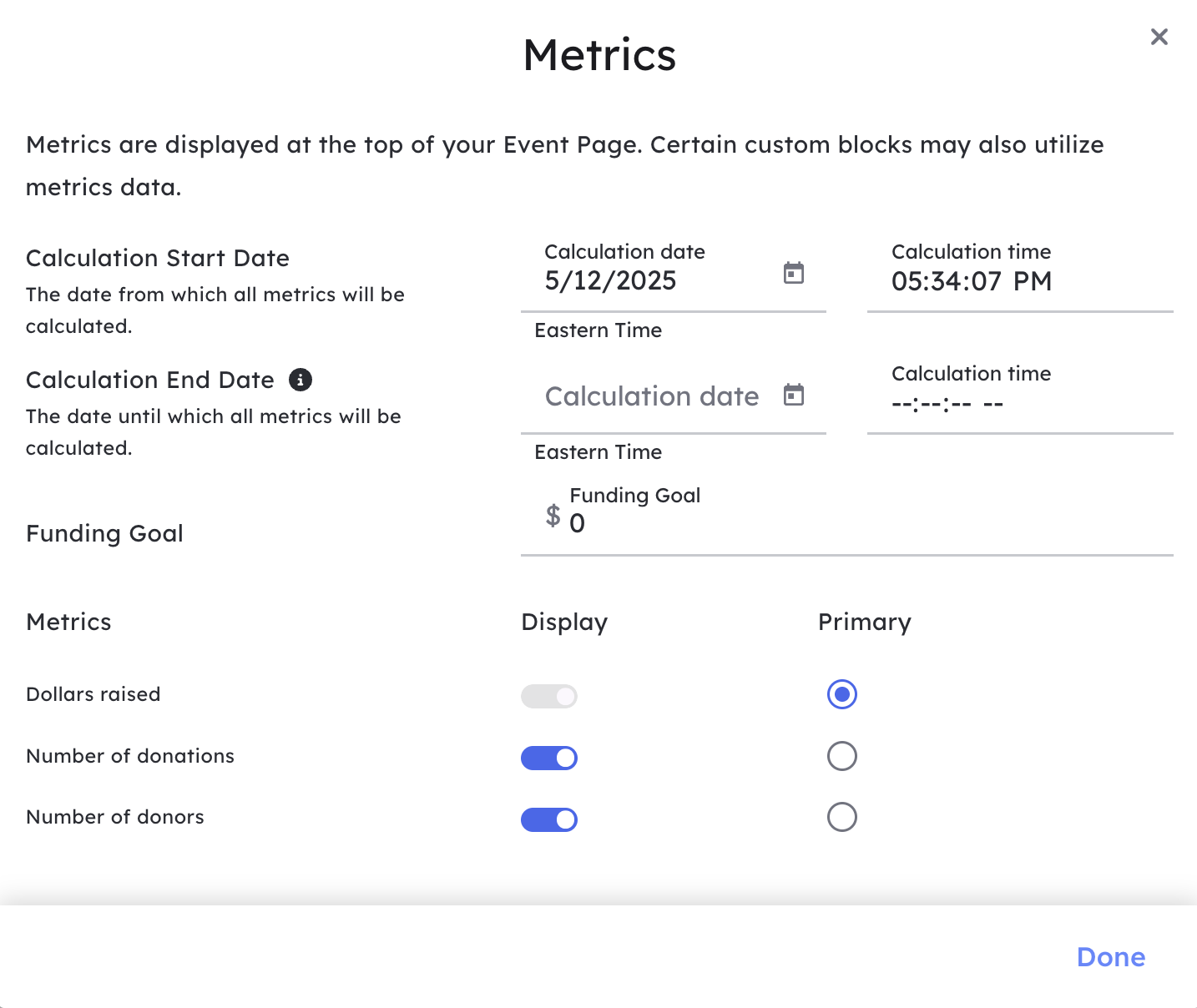
Task: Close the Metrics dialog with the X
Action: (1159, 37)
